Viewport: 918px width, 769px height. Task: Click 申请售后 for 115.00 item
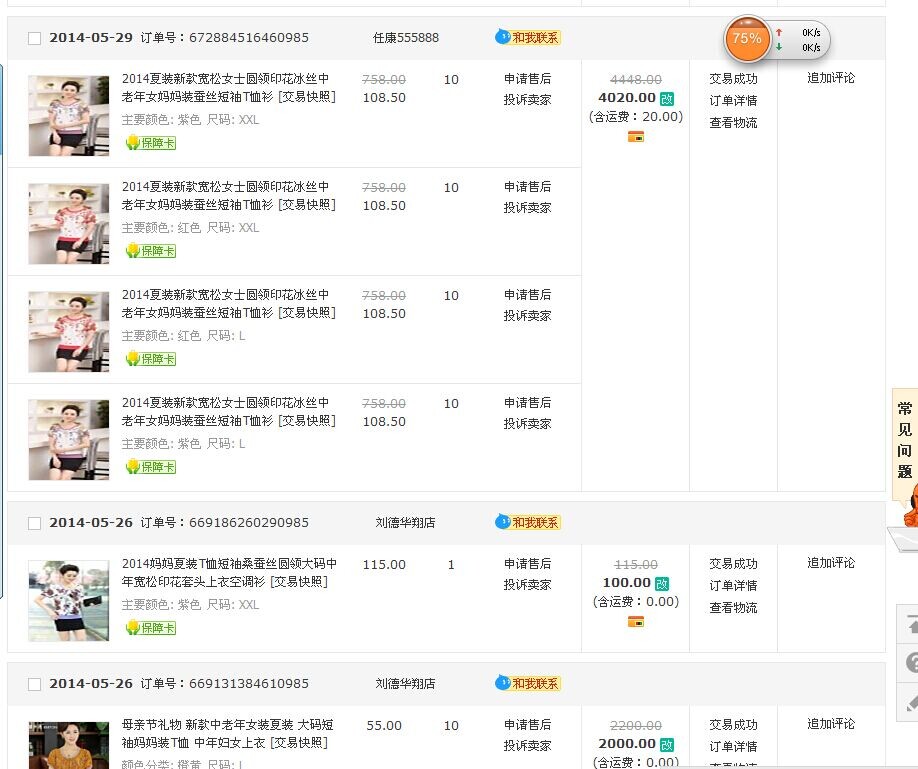coord(527,563)
